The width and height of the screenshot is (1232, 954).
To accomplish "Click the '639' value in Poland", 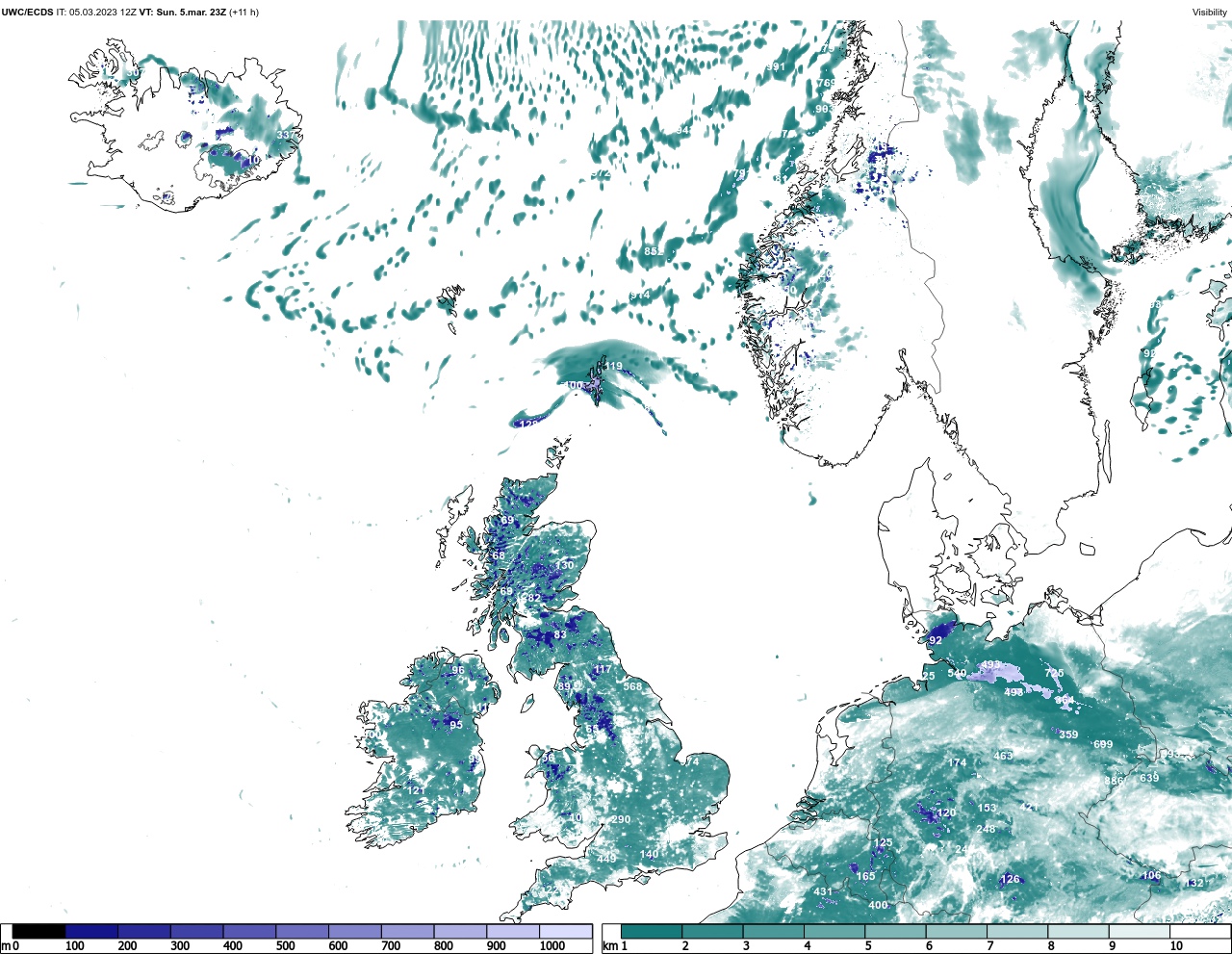I will (x=1149, y=778).
